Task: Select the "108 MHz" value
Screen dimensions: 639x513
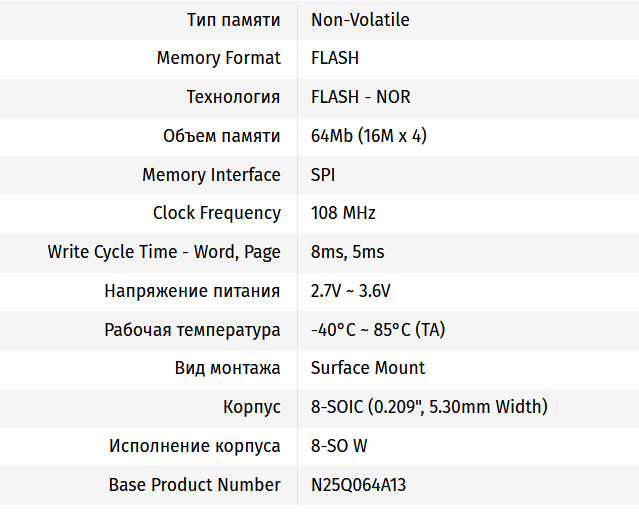Action: coord(343,213)
